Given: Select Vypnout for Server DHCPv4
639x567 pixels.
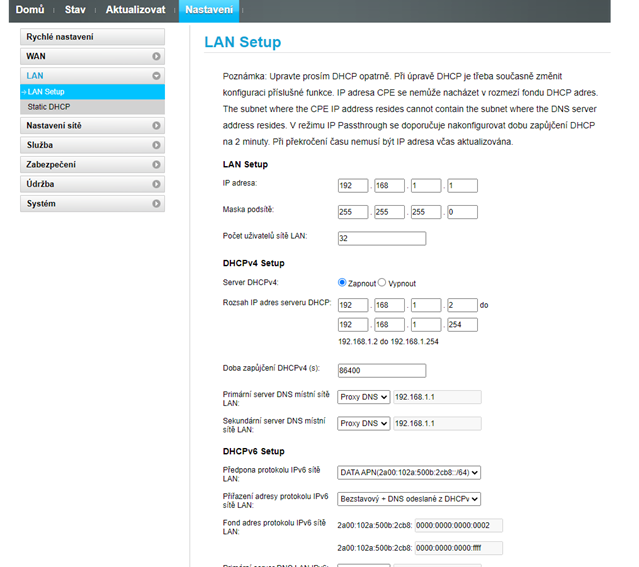Looking at the screenshot, I should point(381,283).
